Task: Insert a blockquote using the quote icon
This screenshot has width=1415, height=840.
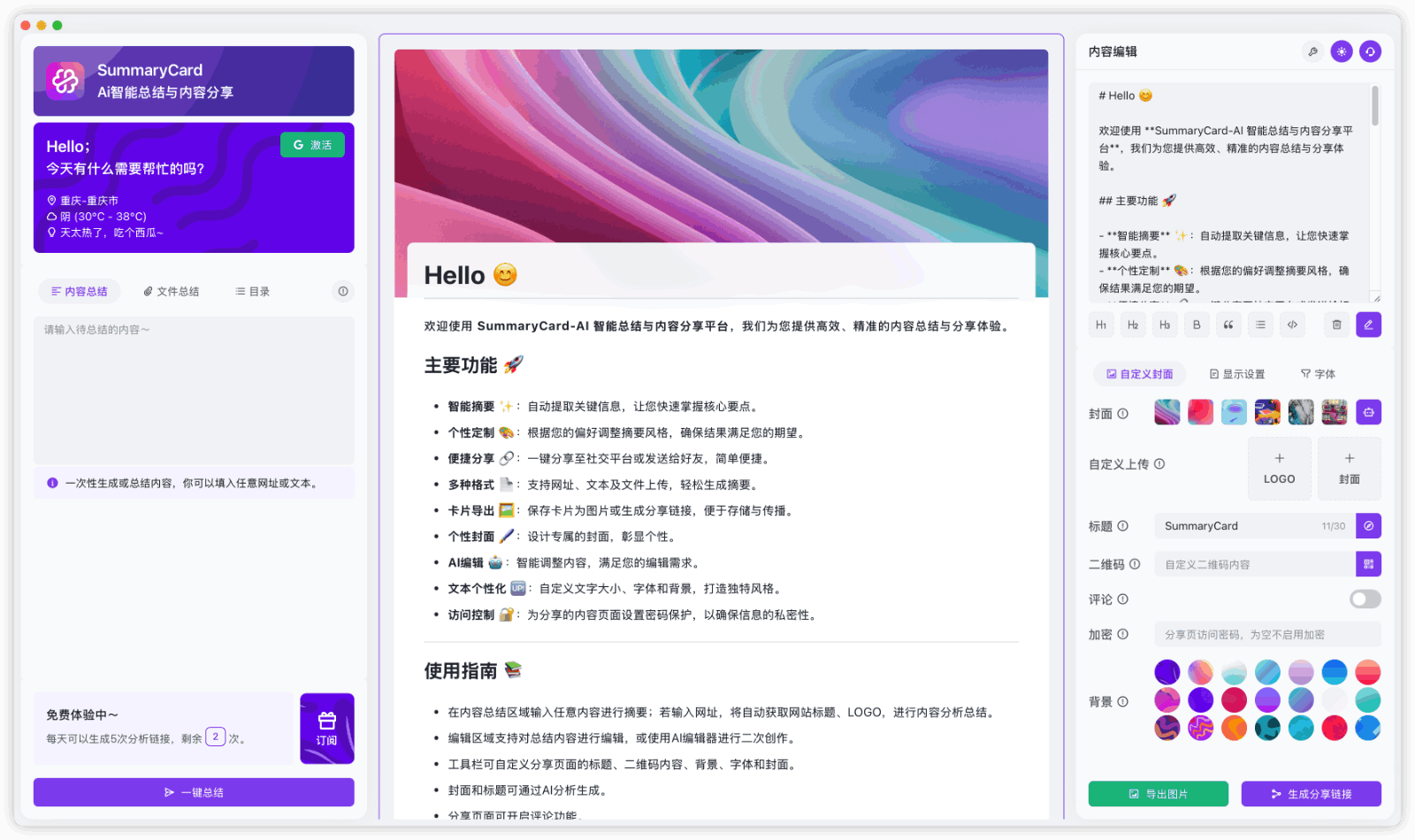Action: [1228, 325]
